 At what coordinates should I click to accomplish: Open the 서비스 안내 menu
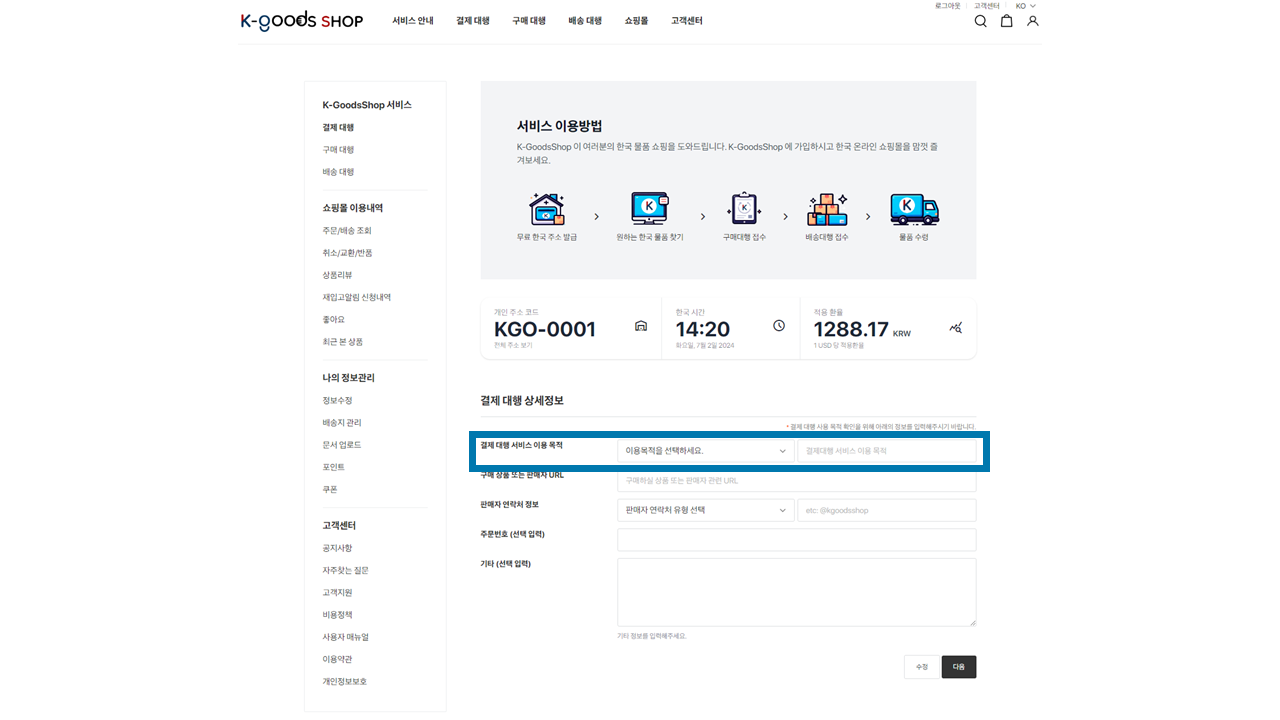pos(412,21)
